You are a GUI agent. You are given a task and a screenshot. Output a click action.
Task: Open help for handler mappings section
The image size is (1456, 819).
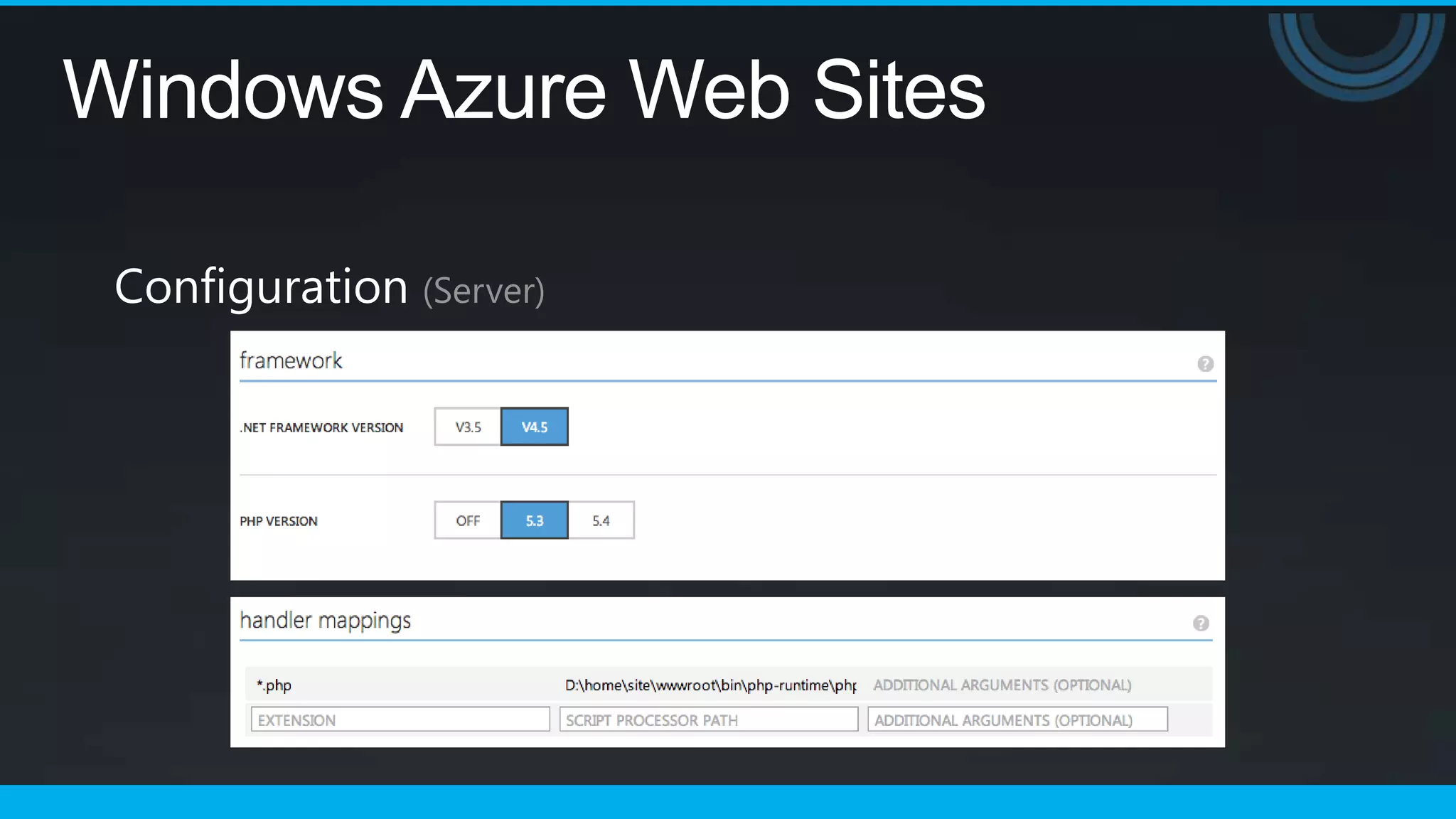1201,623
